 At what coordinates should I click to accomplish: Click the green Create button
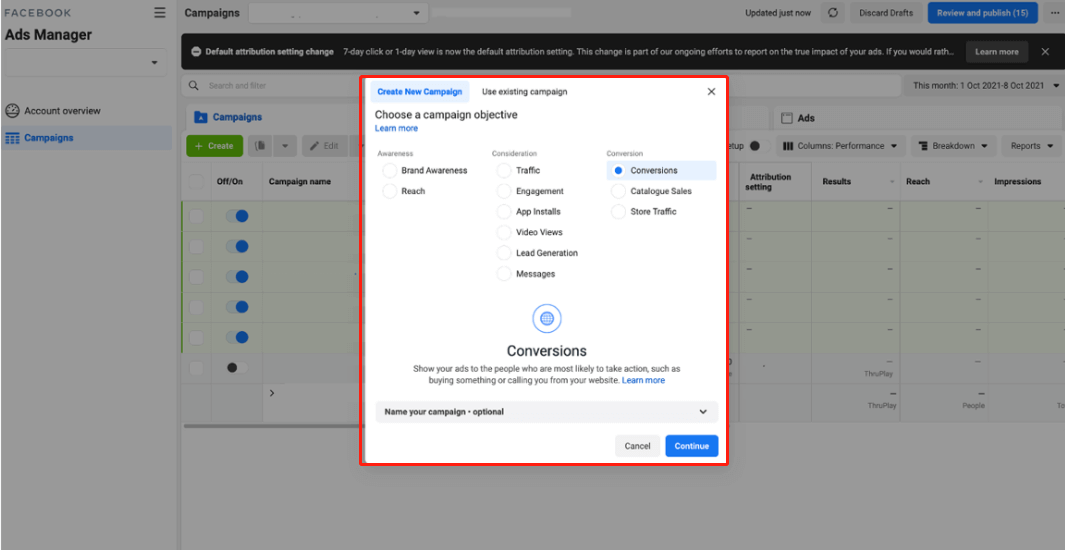pyautogui.click(x=215, y=146)
